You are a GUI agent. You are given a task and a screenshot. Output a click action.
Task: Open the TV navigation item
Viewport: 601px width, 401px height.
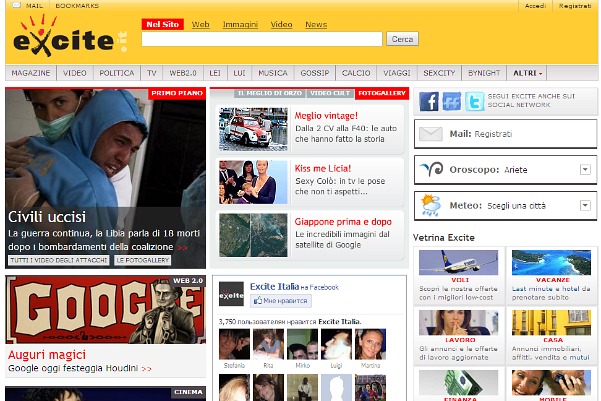click(x=152, y=73)
